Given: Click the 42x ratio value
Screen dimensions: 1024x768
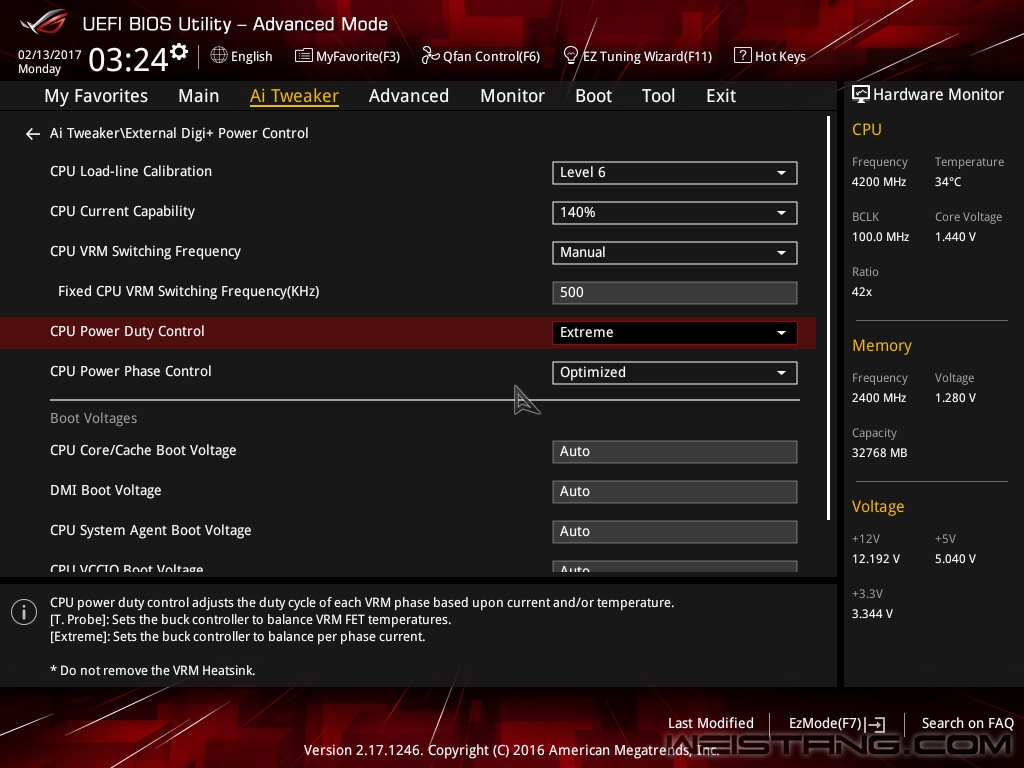Looking at the screenshot, I should point(861,292).
